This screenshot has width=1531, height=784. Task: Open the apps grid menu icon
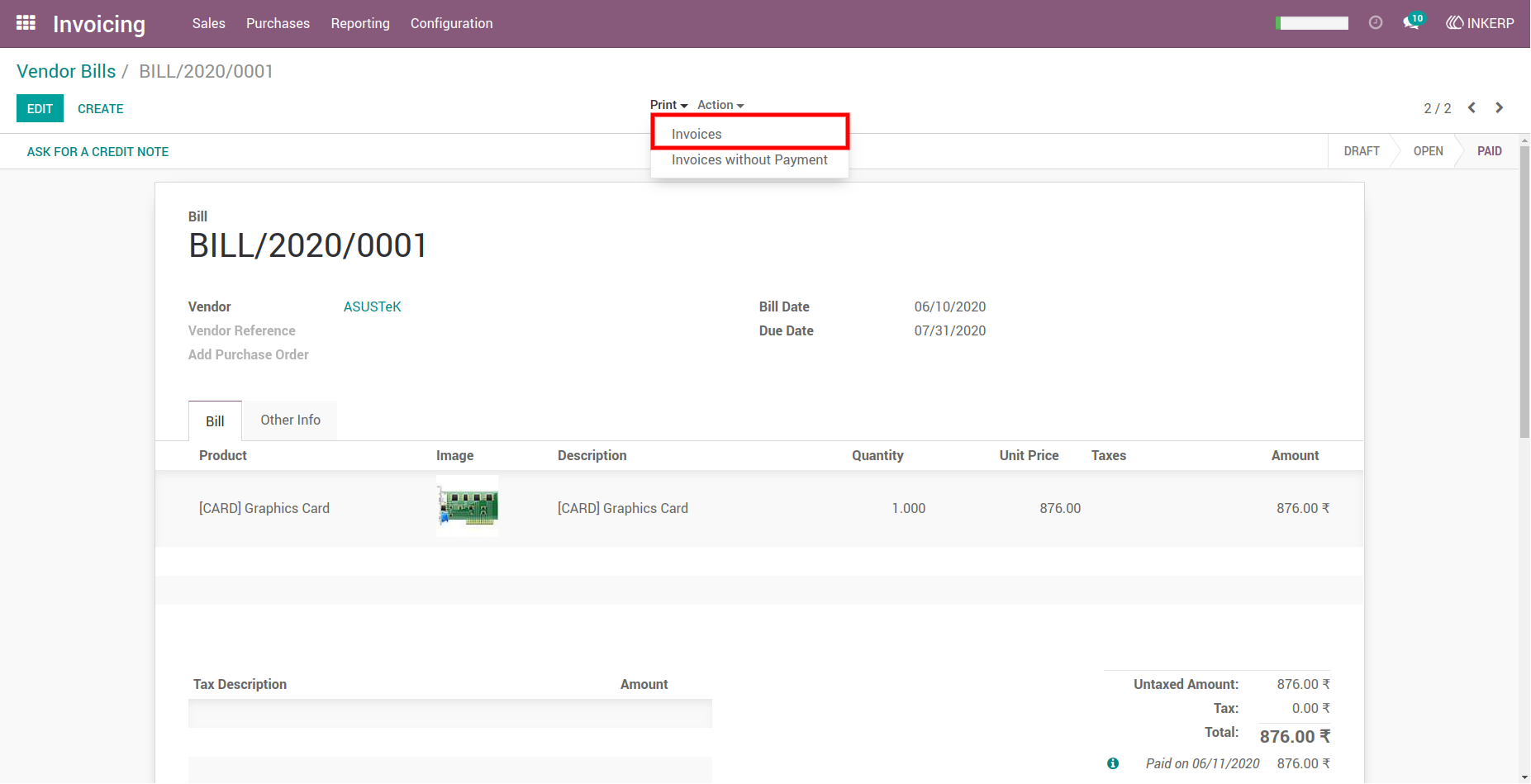click(x=26, y=23)
